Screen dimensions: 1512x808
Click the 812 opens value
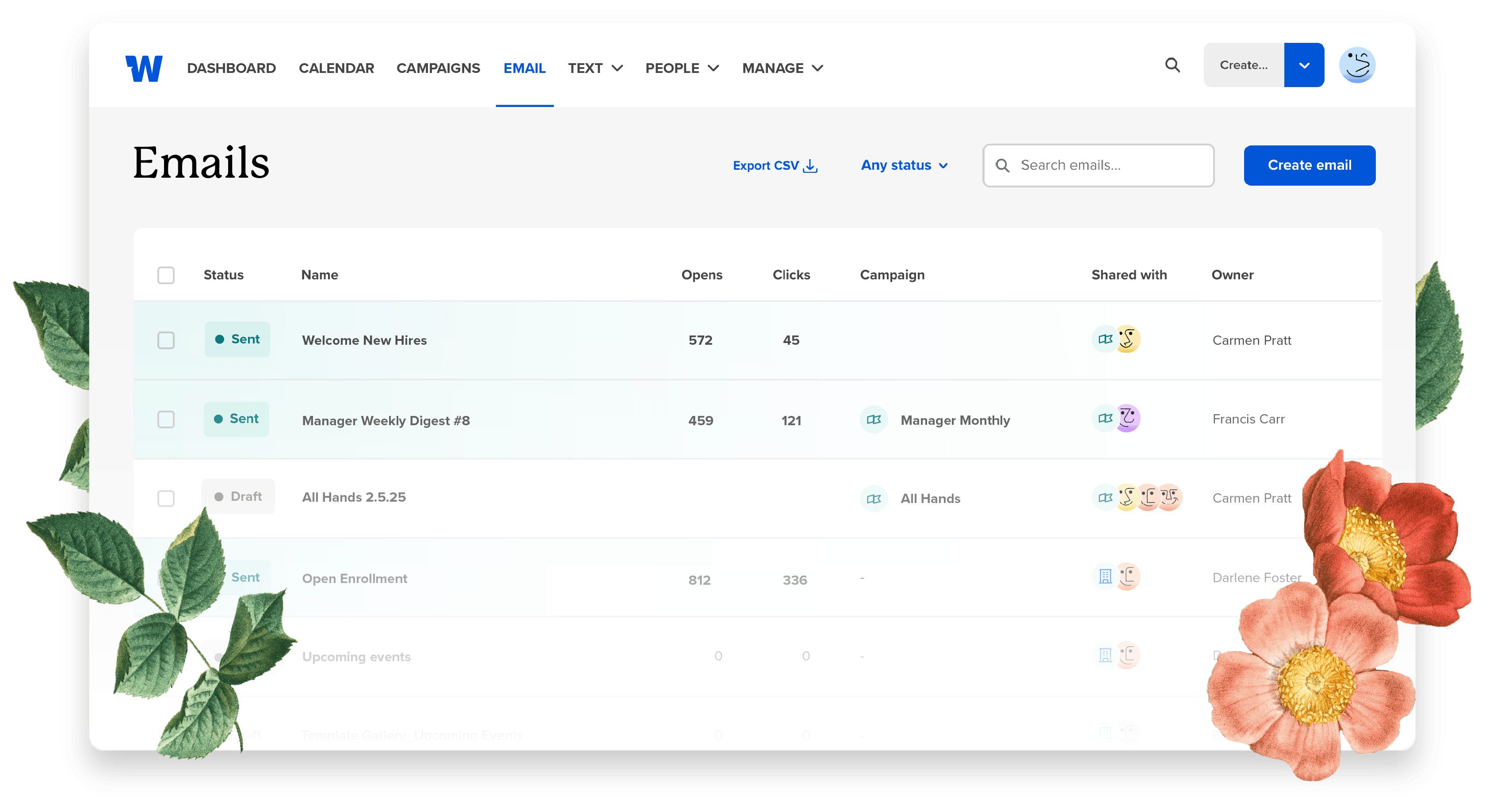point(699,580)
